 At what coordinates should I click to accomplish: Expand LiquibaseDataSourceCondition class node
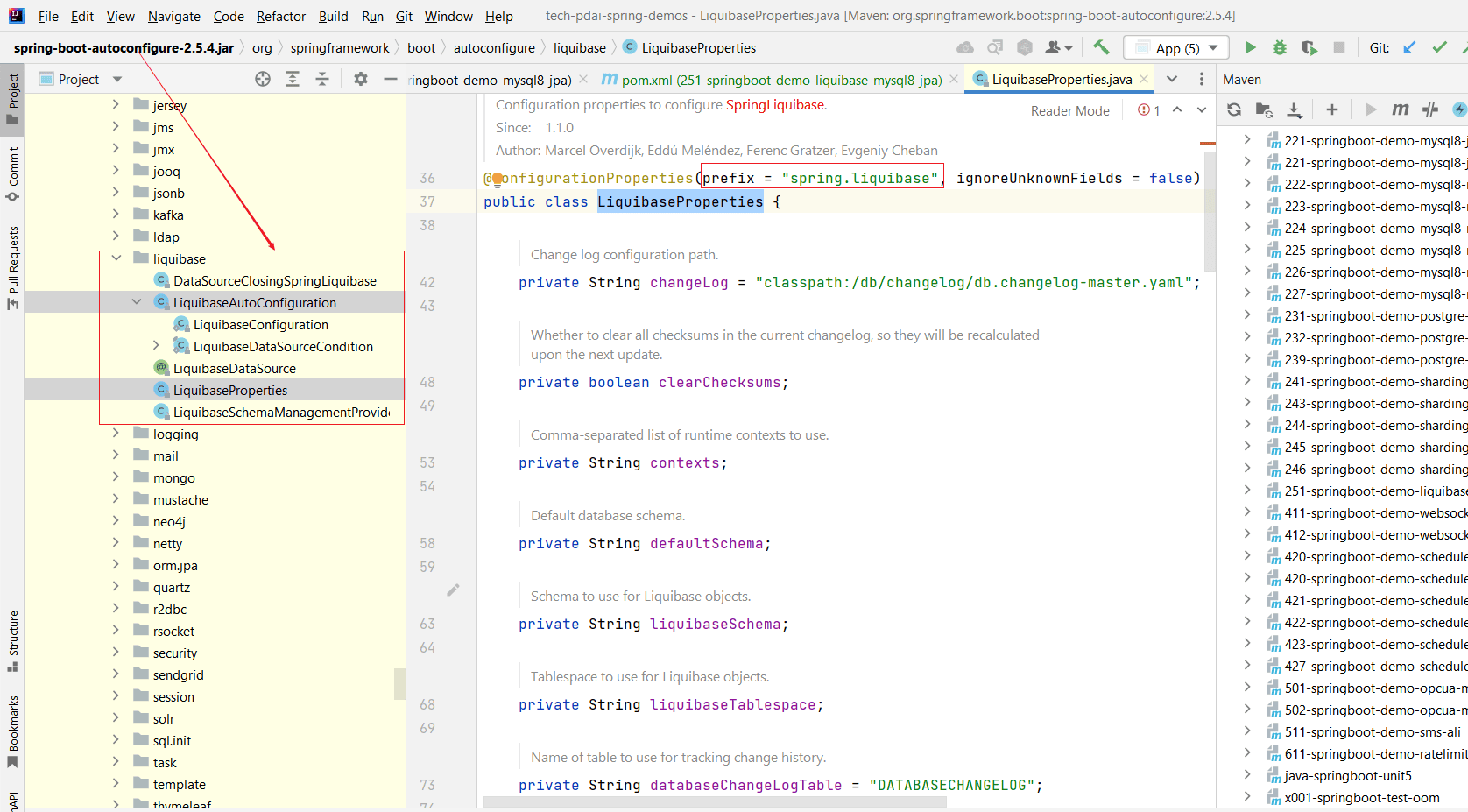click(x=155, y=346)
